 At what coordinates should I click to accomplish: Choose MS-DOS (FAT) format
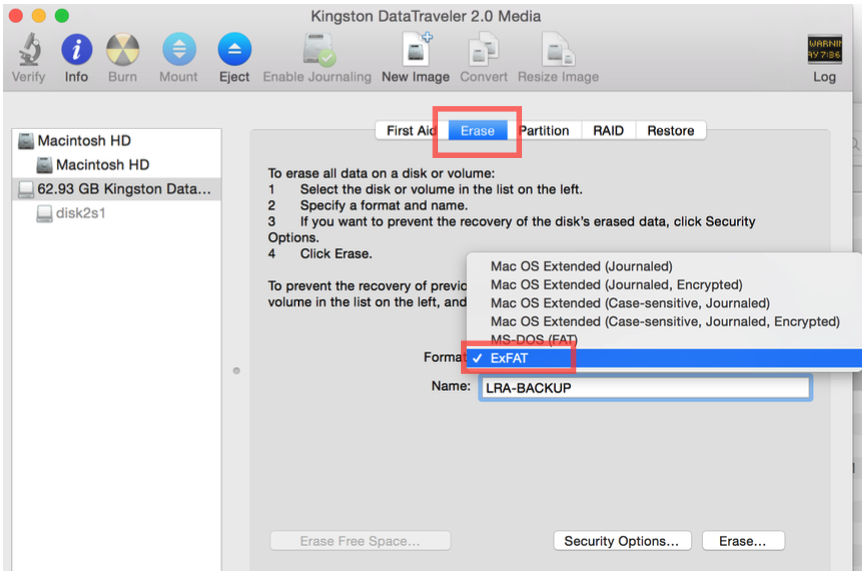coord(664,339)
